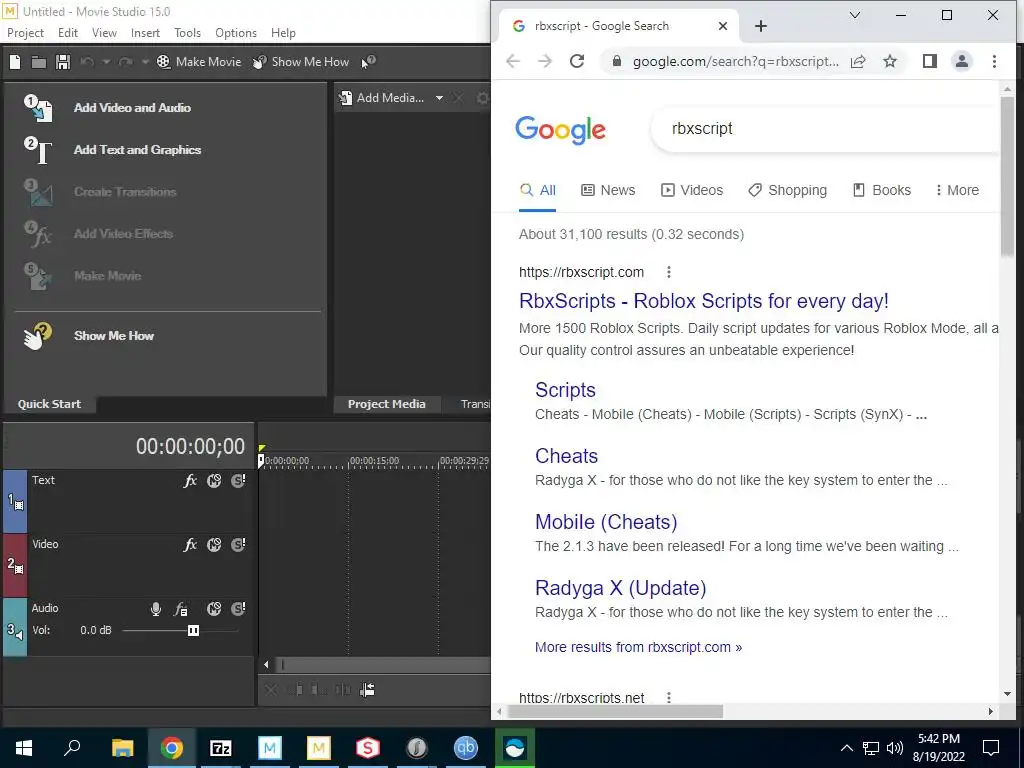The height and width of the screenshot is (768, 1024).
Task: Click the Chrome profile avatar icon
Action: coord(962,61)
